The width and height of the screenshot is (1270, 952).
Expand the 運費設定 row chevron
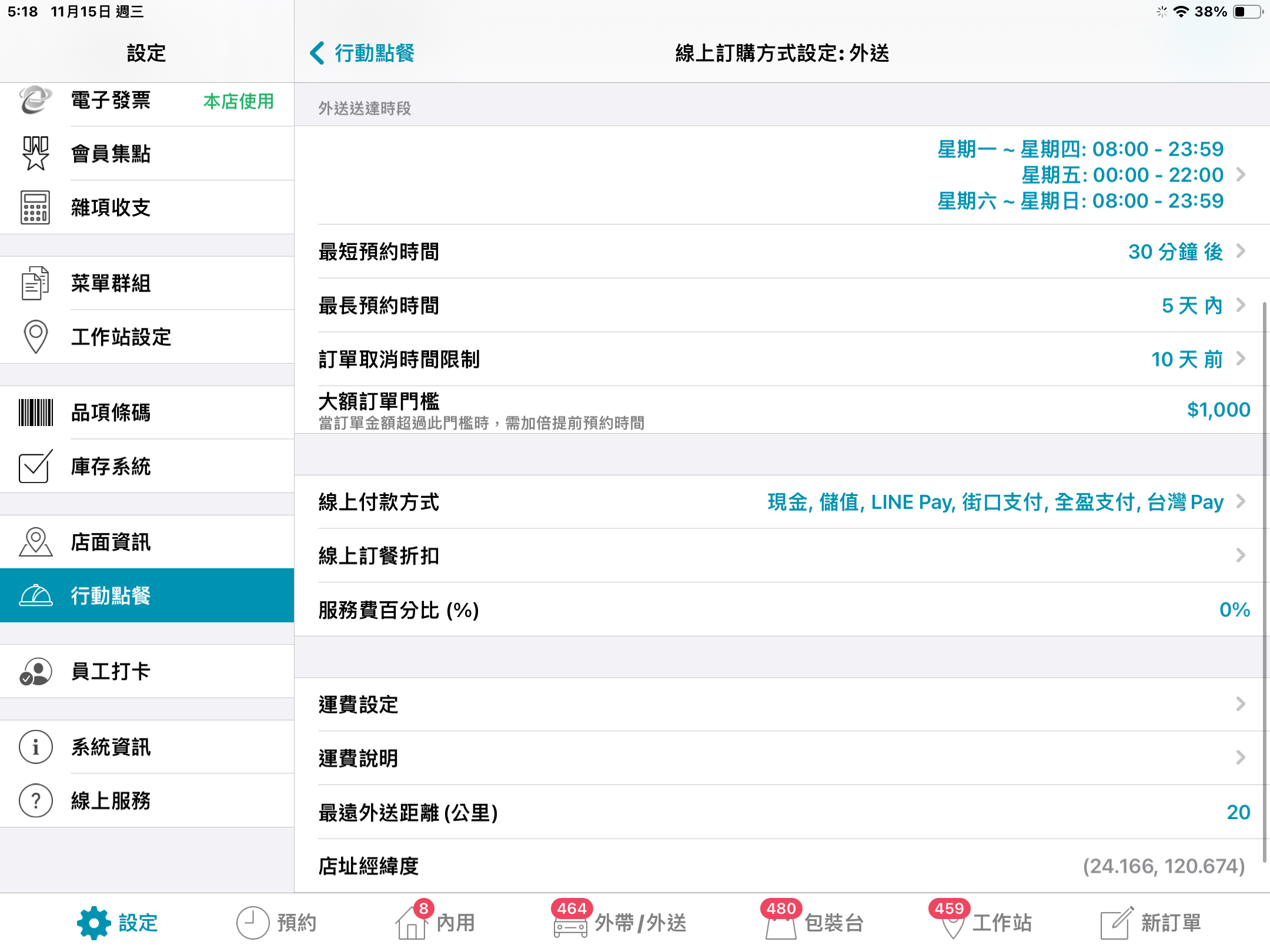tap(1241, 704)
